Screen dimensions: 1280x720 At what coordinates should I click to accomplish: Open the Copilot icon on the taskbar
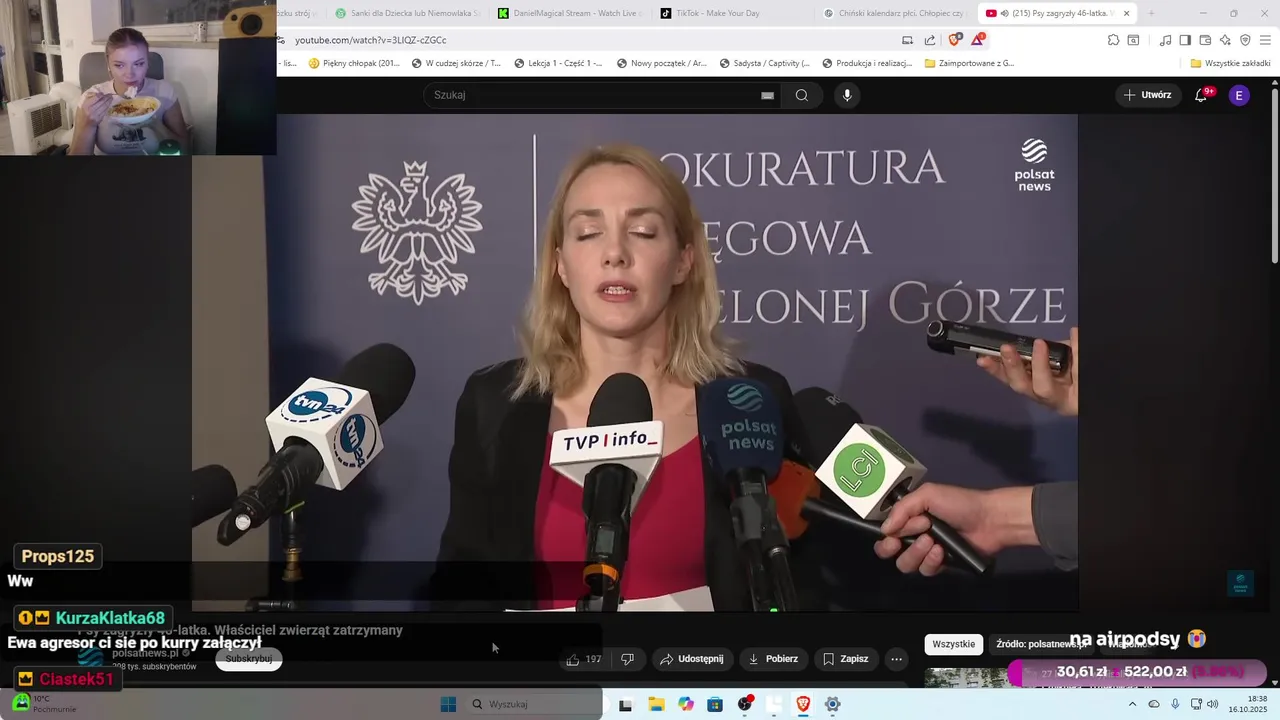click(686, 704)
